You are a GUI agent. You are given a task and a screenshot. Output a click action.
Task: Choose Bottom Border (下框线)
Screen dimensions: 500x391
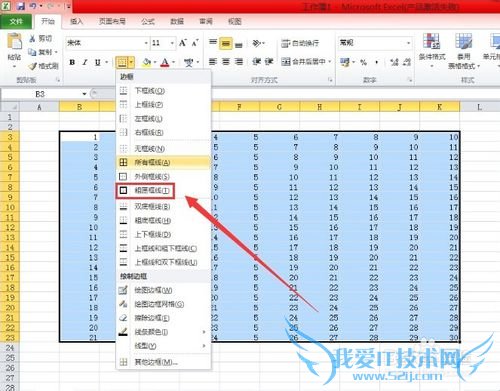tap(163, 91)
